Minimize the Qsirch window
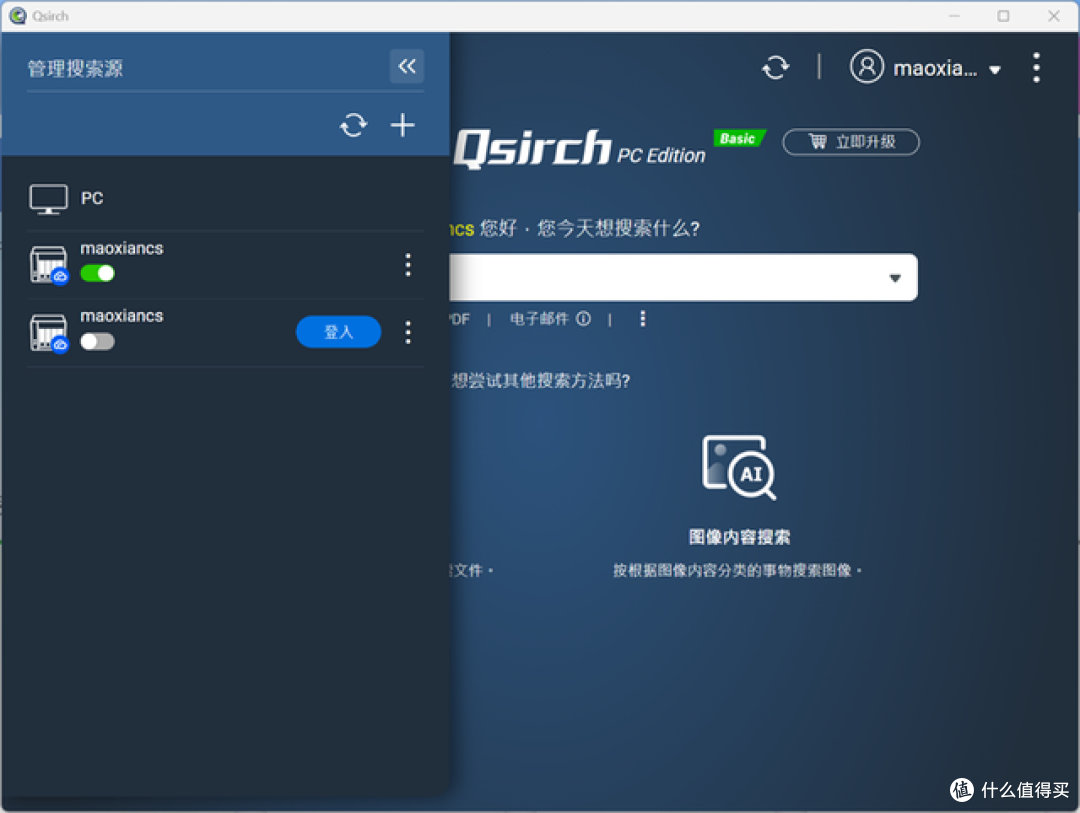The image size is (1080, 813). [954, 16]
